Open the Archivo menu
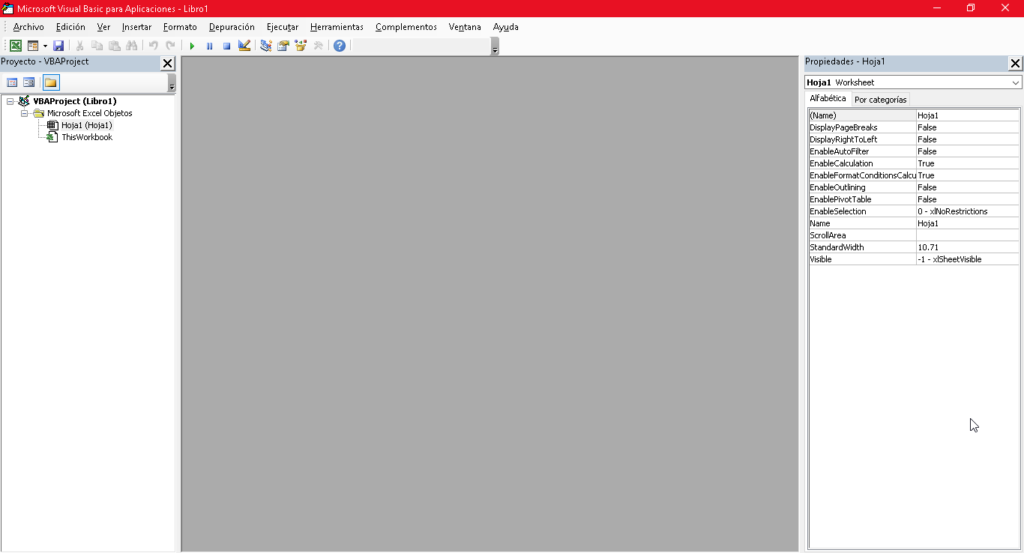This screenshot has height=553, width=1024. click(x=28, y=27)
